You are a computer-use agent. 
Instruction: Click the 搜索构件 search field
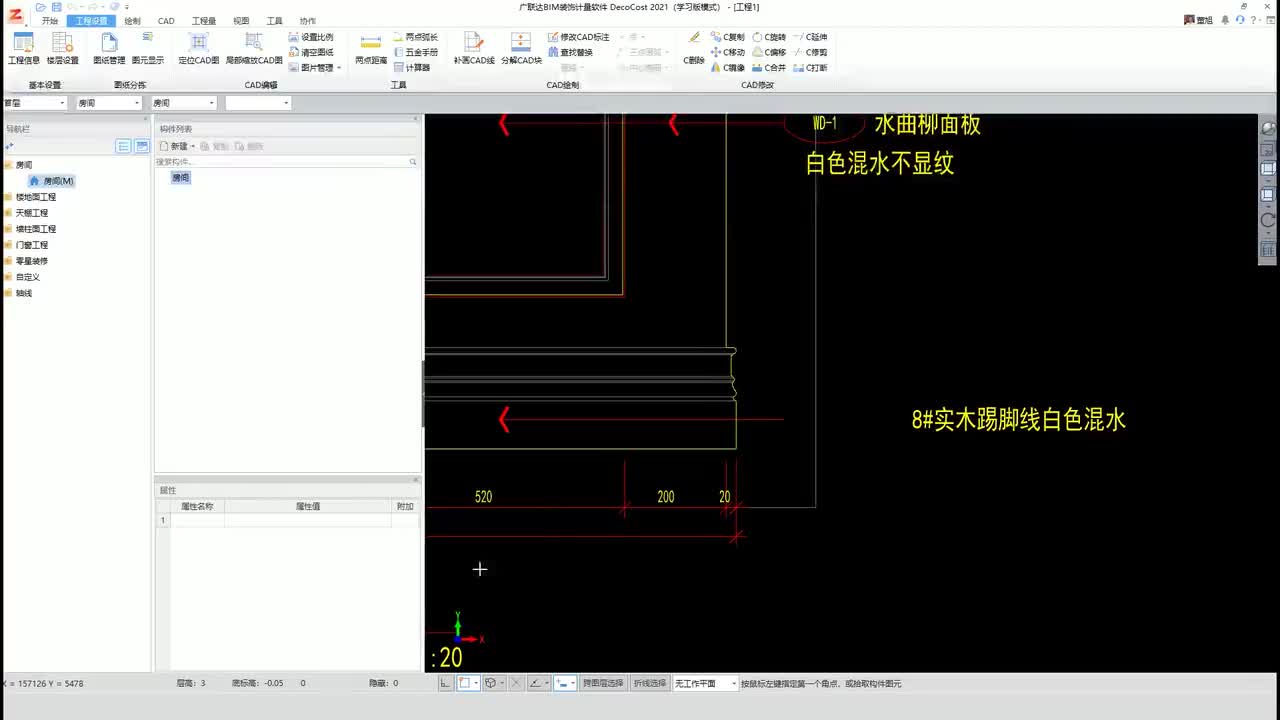coord(286,161)
